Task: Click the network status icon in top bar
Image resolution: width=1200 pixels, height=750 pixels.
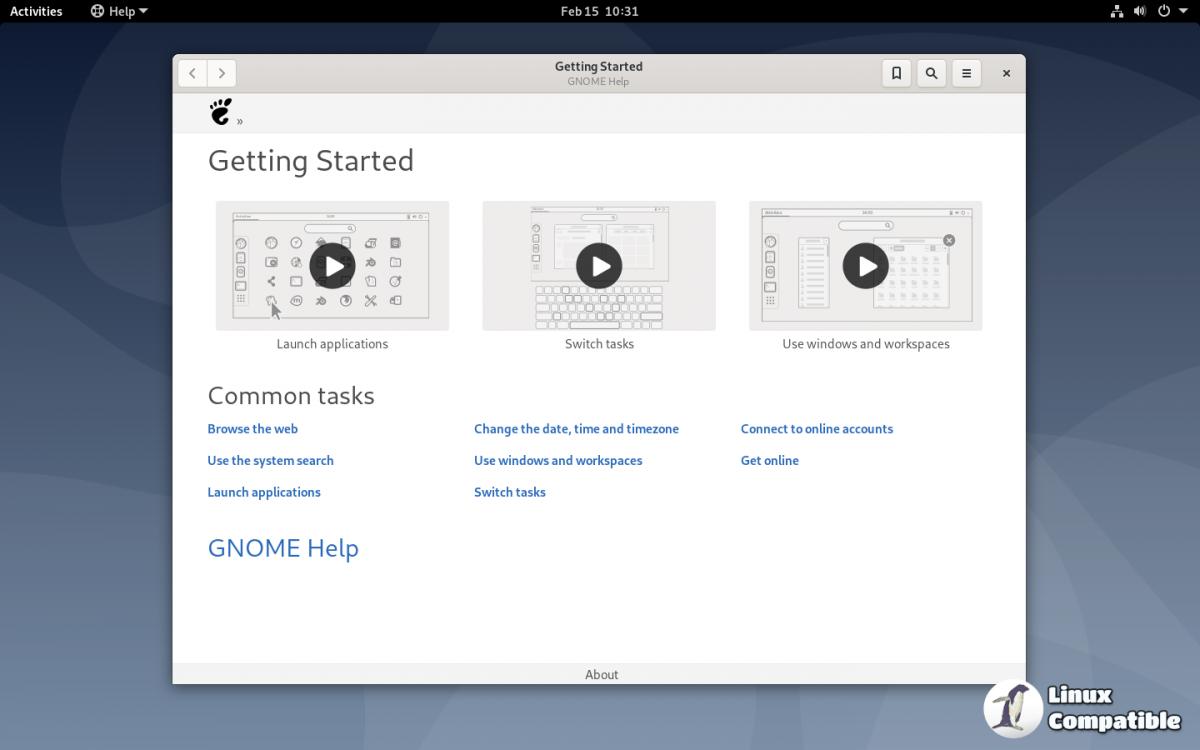Action: click(x=1117, y=11)
